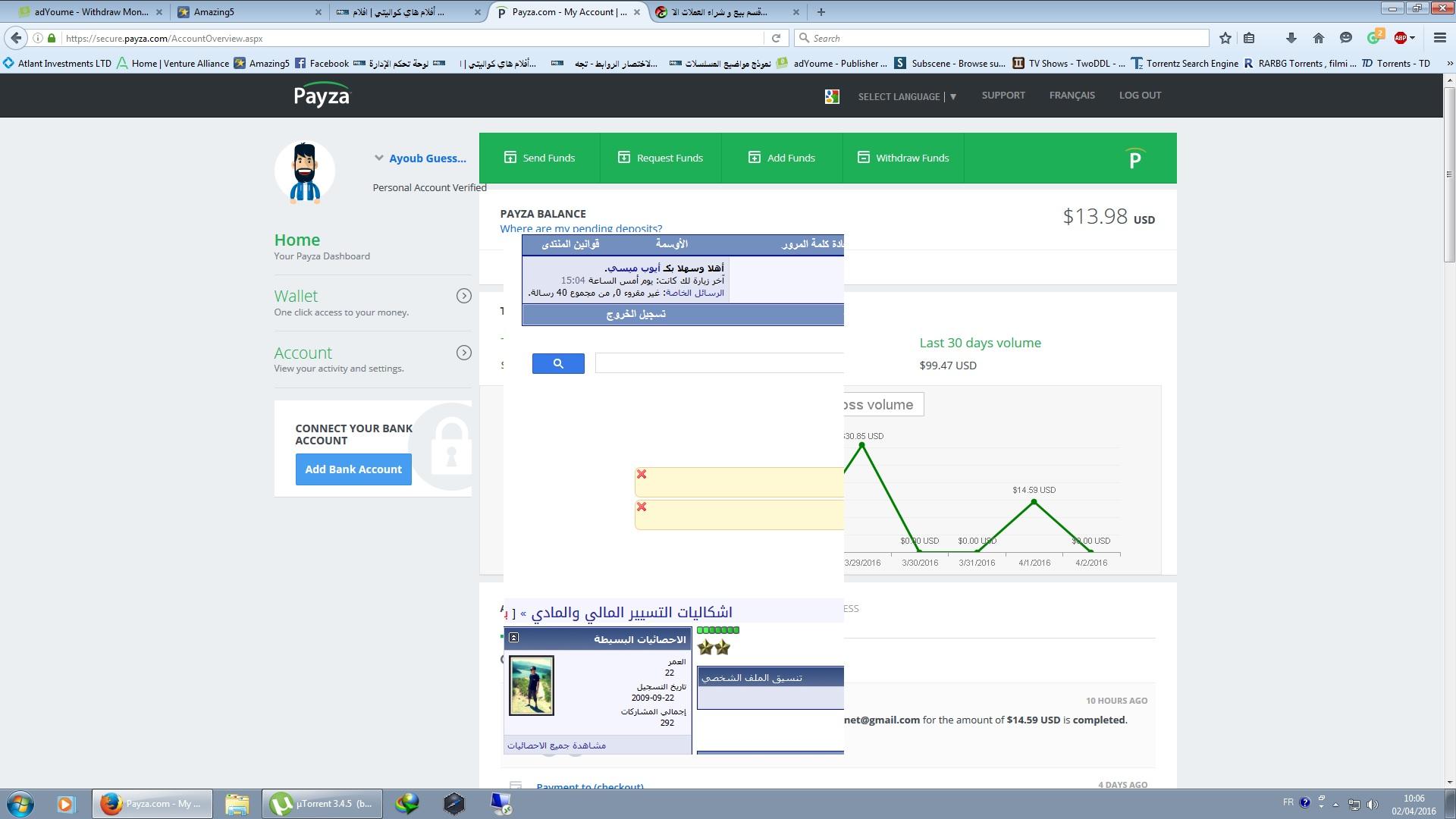Click the Google translate icon beside Select Language
This screenshot has width=1456, height=819.
[832, 96]
